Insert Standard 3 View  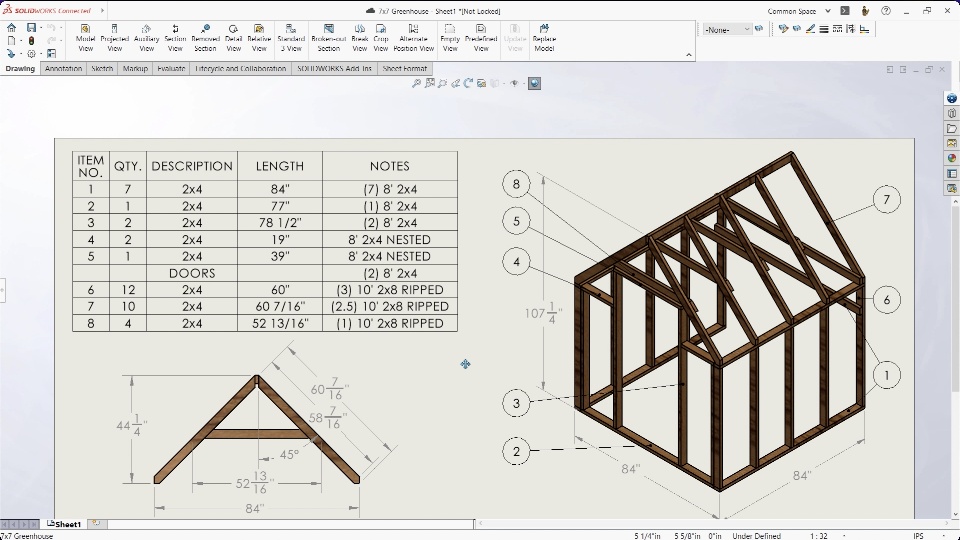[291, 38]
